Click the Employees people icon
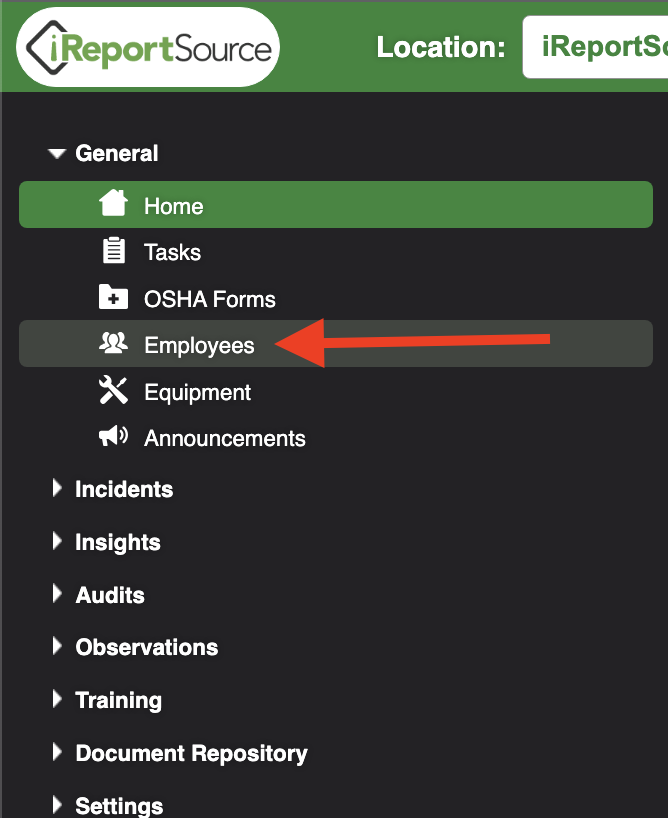668x818 pixels. coord(113,343)
